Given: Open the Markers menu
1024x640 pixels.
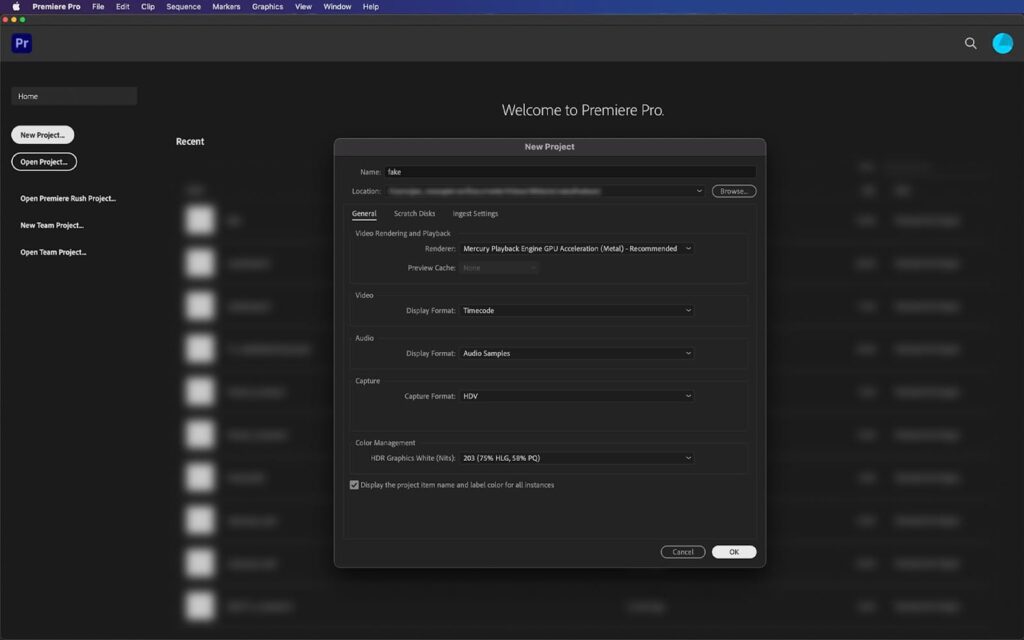Looking at the screenshot, I should pos(226,7).
